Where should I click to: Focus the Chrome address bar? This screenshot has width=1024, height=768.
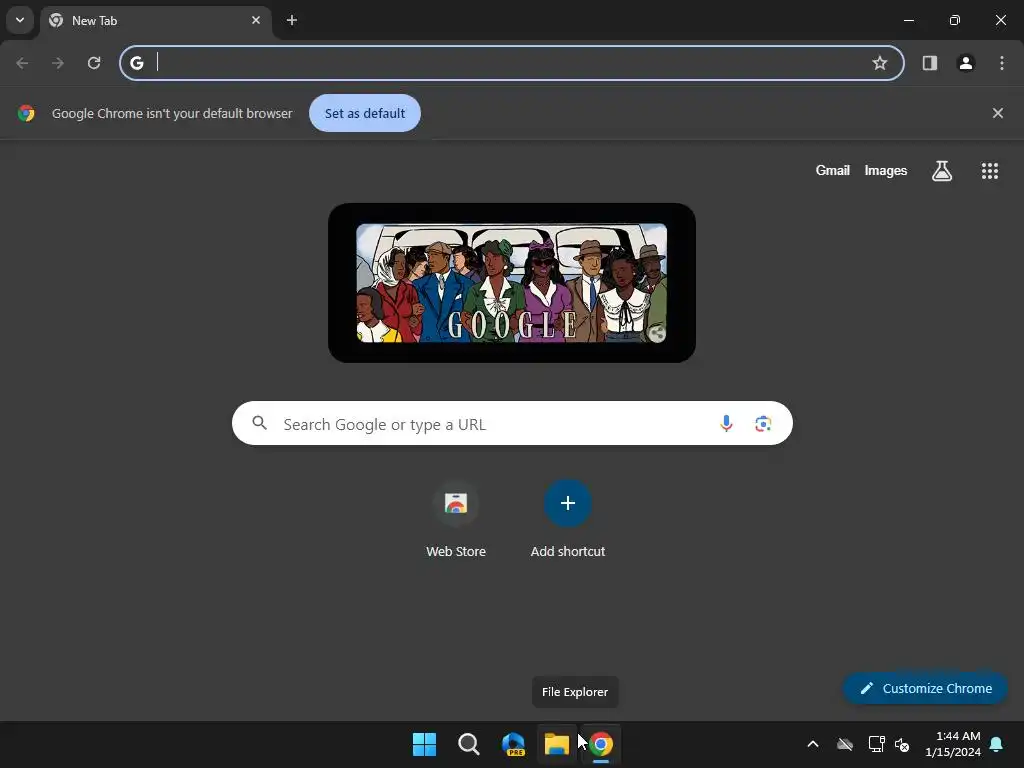(512, 63)
